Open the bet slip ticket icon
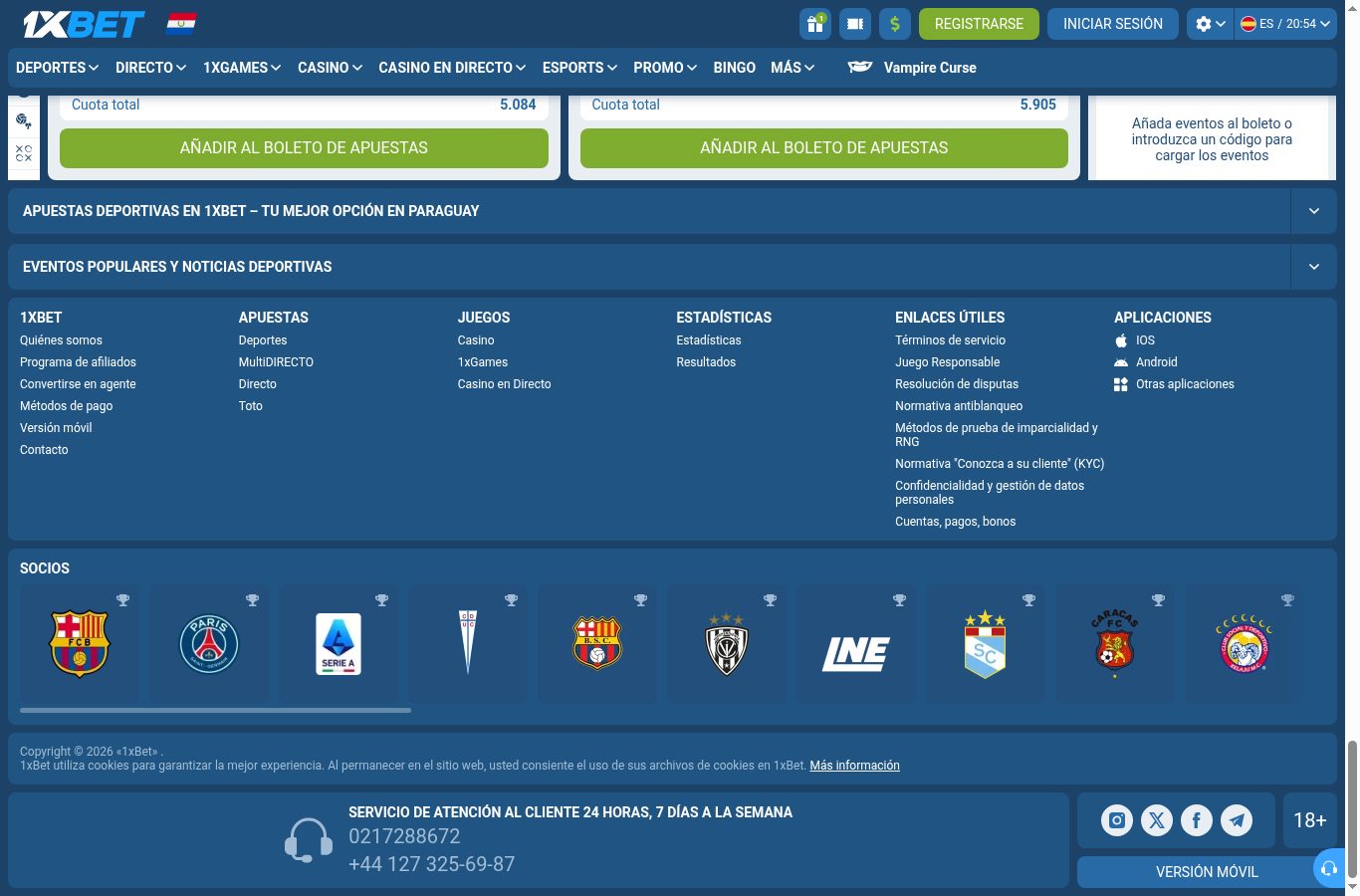The width and height of the screenshot is (1360, 896). click(x=855, y=24)
